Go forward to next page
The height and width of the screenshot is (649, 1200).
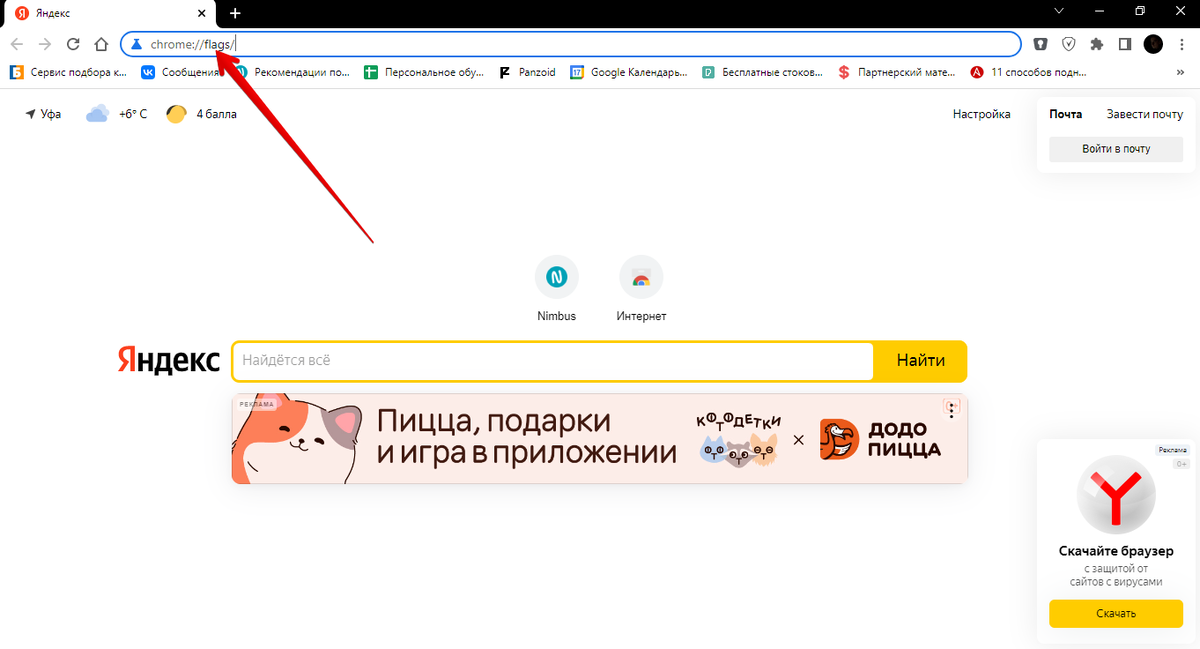coord(44,44)
